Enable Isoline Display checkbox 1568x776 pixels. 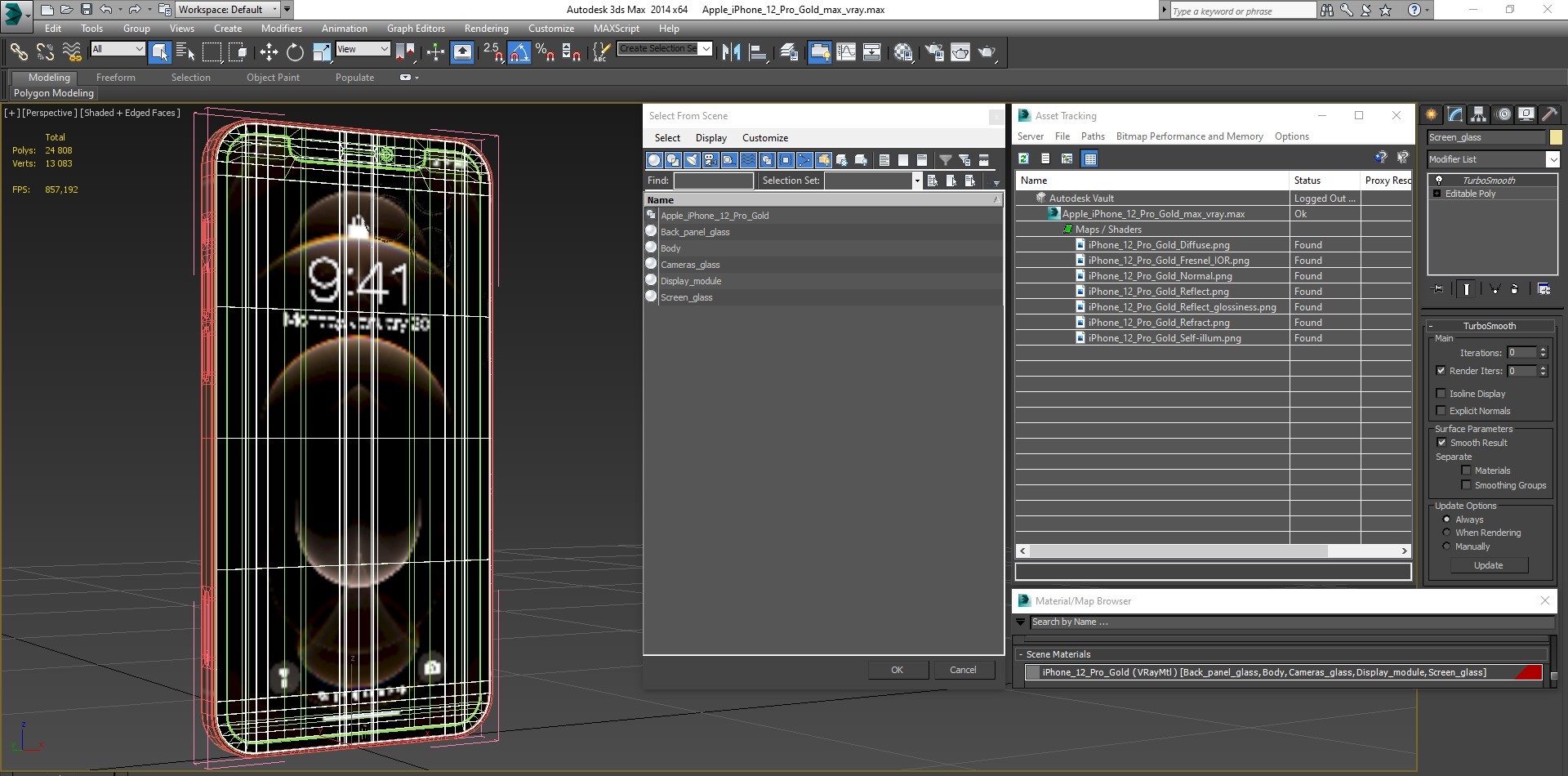click(x=1441, y=393)
